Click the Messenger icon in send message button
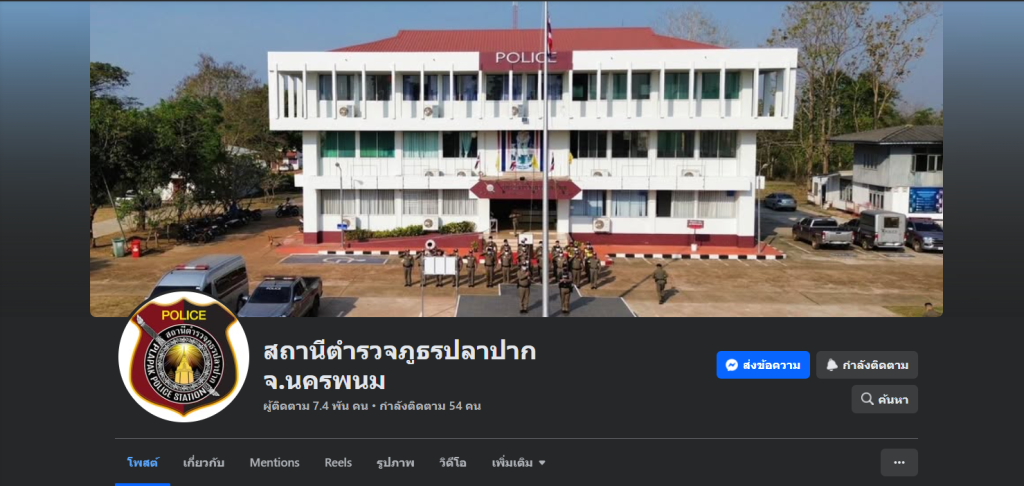This screenshot has width=1024, height=486. coord(731,365)
